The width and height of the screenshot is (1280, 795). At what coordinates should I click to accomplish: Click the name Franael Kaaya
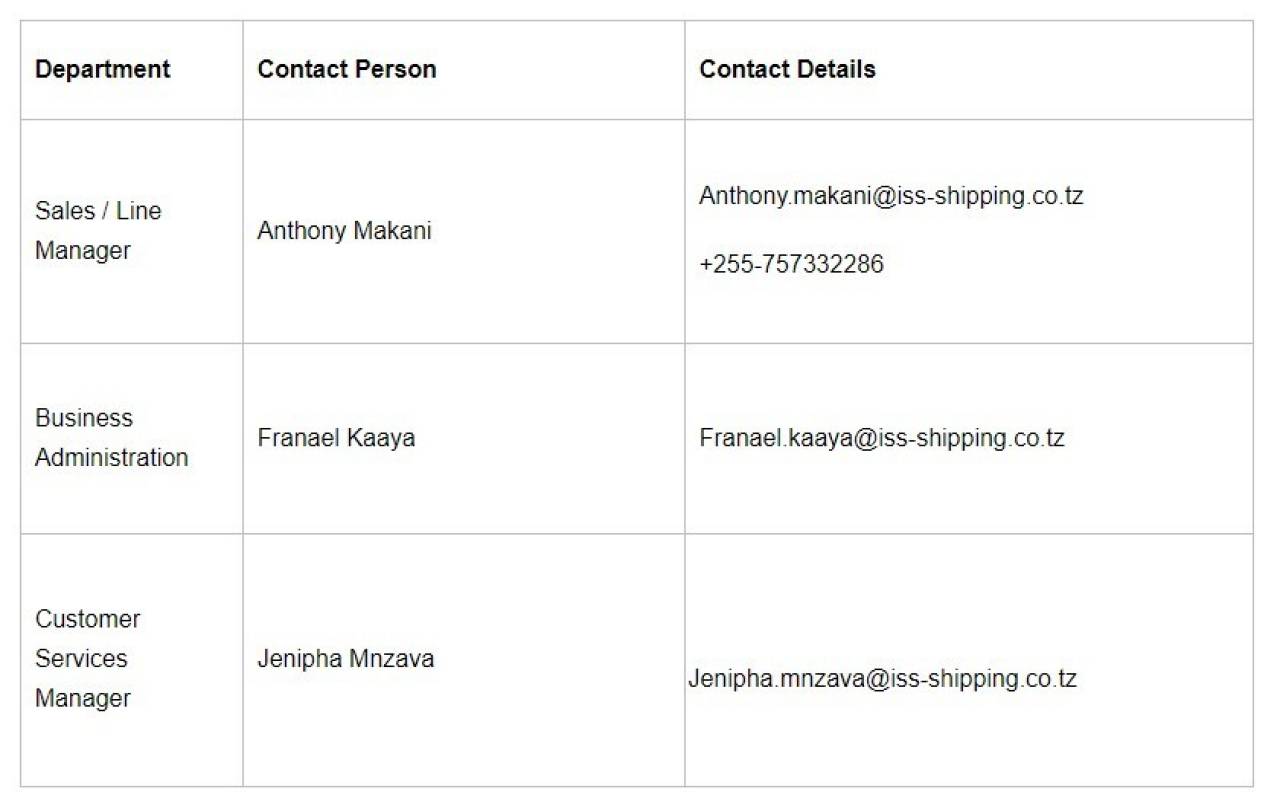tap(336, 438)
